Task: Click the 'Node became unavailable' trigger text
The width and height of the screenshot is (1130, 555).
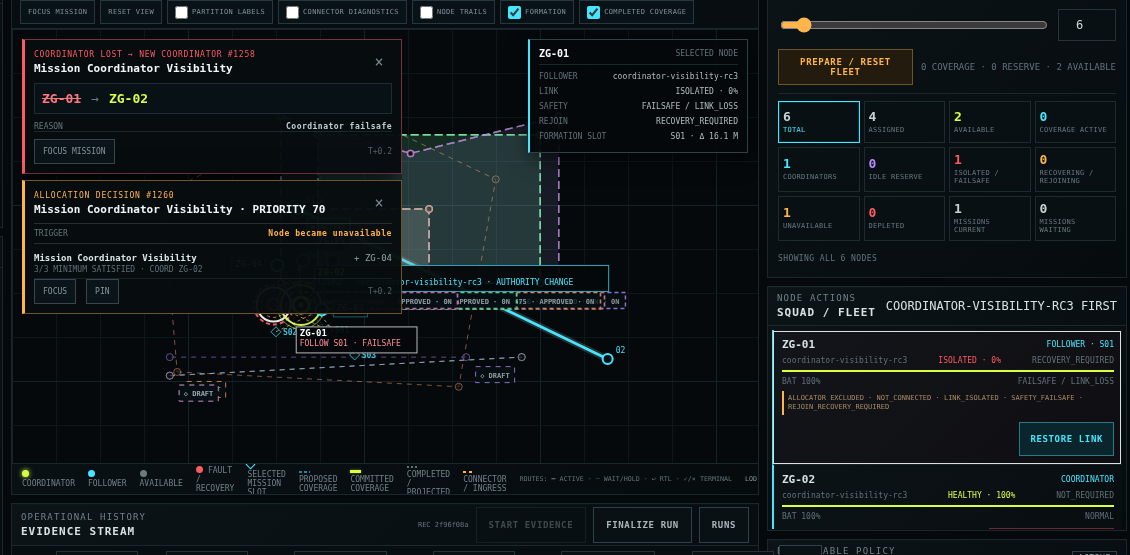Action: (x=330, y=233)
